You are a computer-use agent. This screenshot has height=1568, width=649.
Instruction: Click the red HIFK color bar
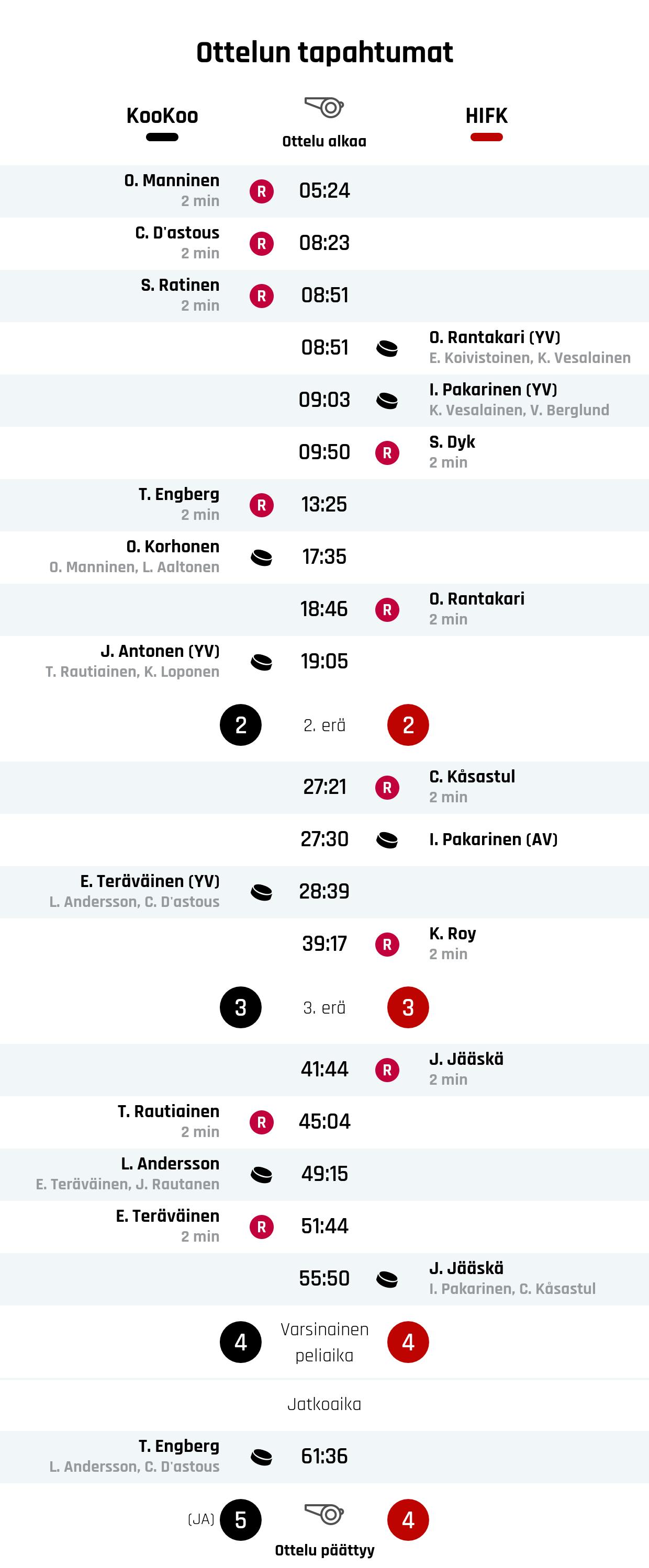pos(486,138)
